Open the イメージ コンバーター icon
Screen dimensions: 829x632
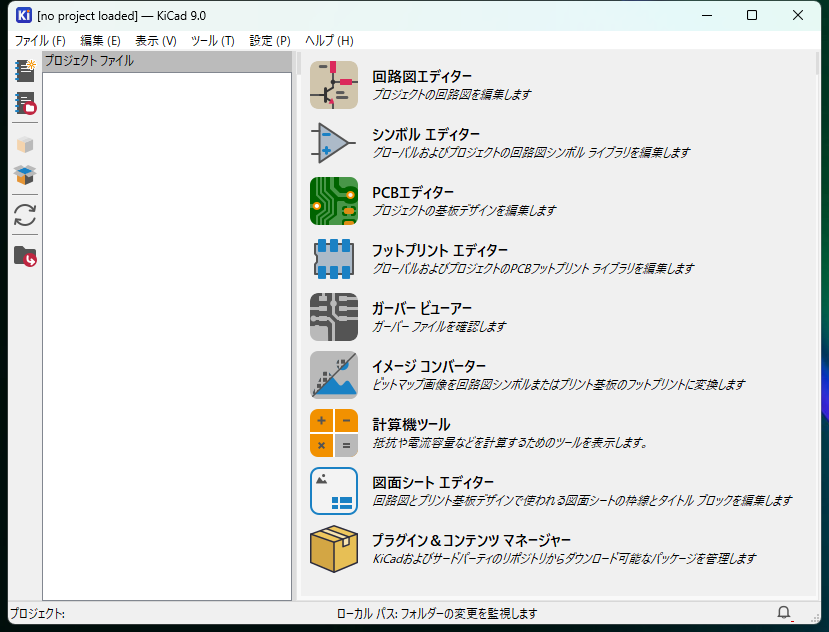(x=334, y=375)
